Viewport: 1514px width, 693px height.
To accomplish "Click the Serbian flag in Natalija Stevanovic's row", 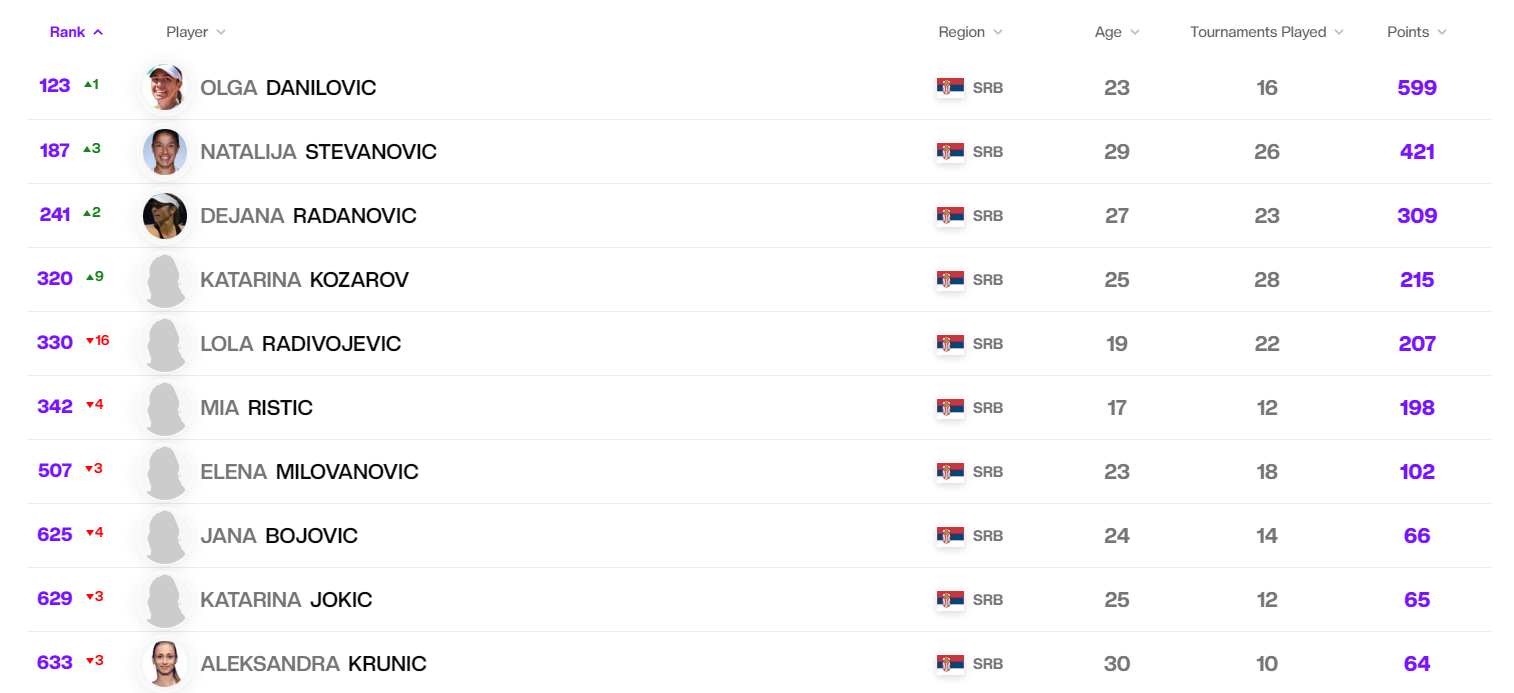I will click(x=950, y=152).
